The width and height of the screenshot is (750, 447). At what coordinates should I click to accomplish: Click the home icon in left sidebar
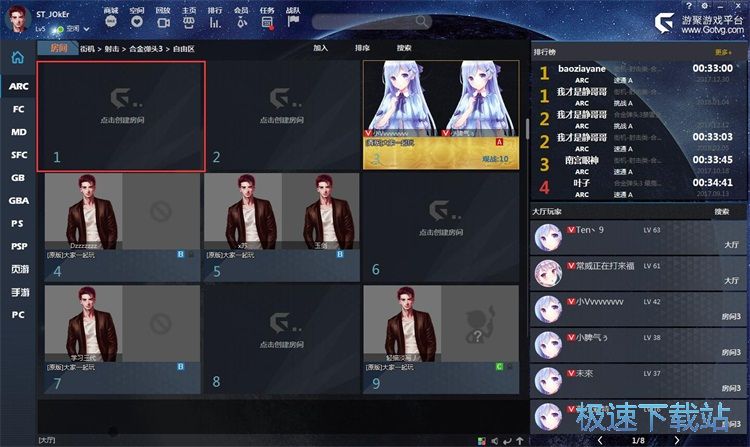click(18, 57)
